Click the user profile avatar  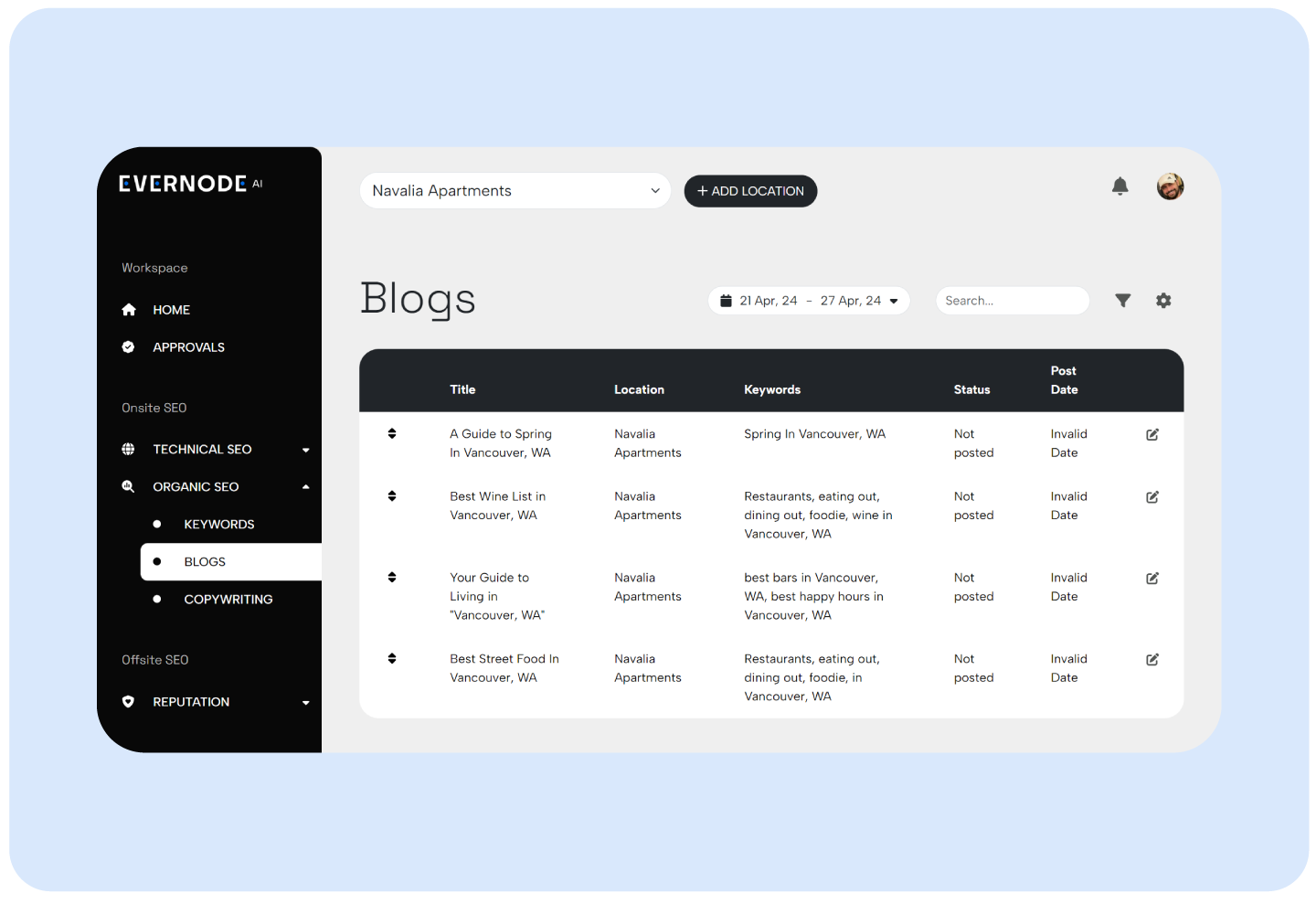(1170, 186)
